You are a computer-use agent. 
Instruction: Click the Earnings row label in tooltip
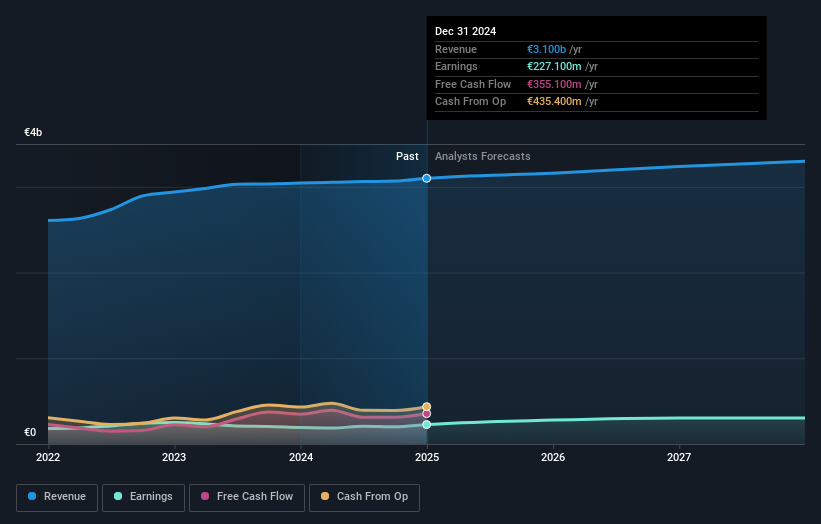456,66
